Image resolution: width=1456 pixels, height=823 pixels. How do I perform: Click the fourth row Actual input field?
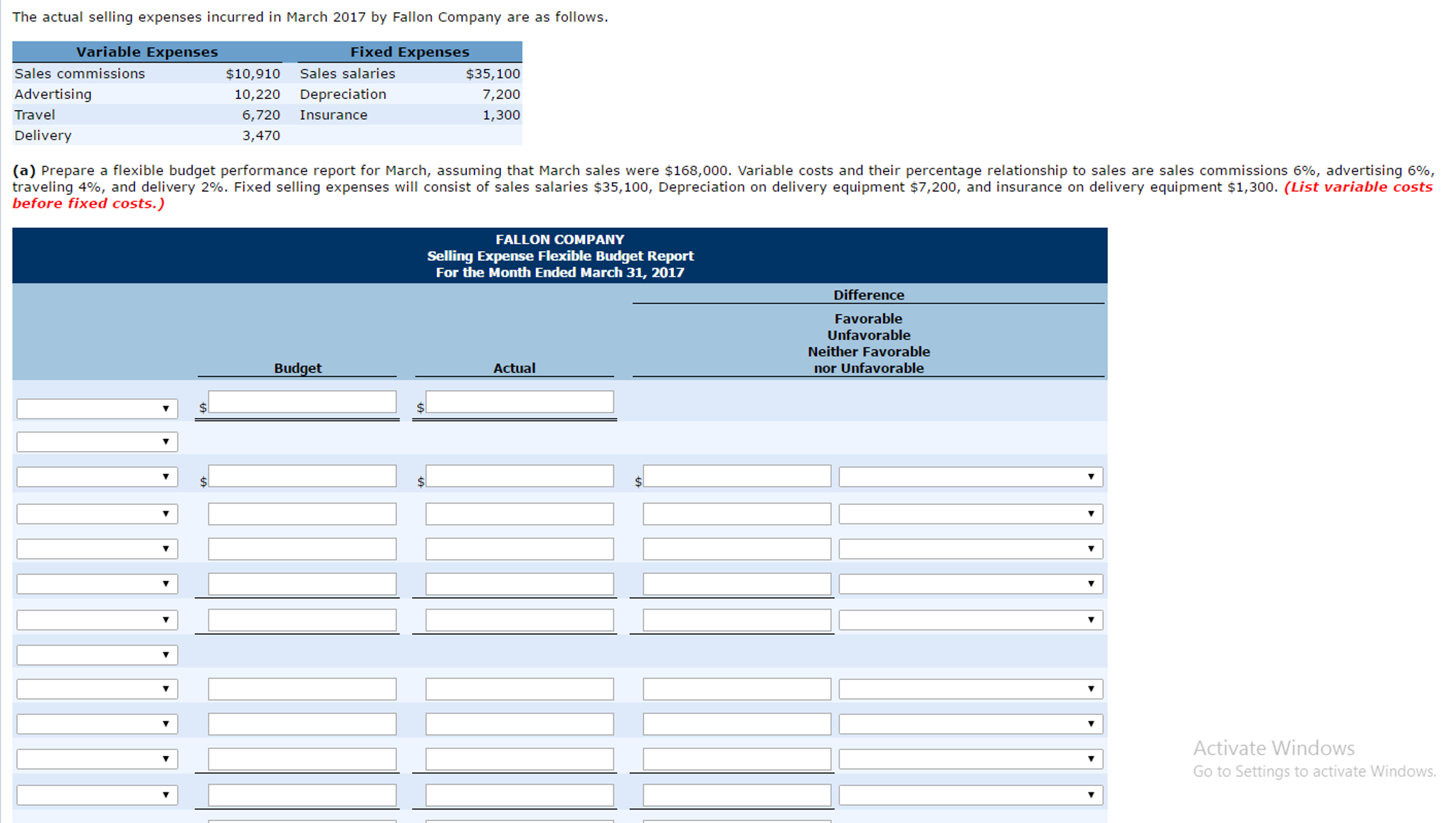tap(519, 514)
